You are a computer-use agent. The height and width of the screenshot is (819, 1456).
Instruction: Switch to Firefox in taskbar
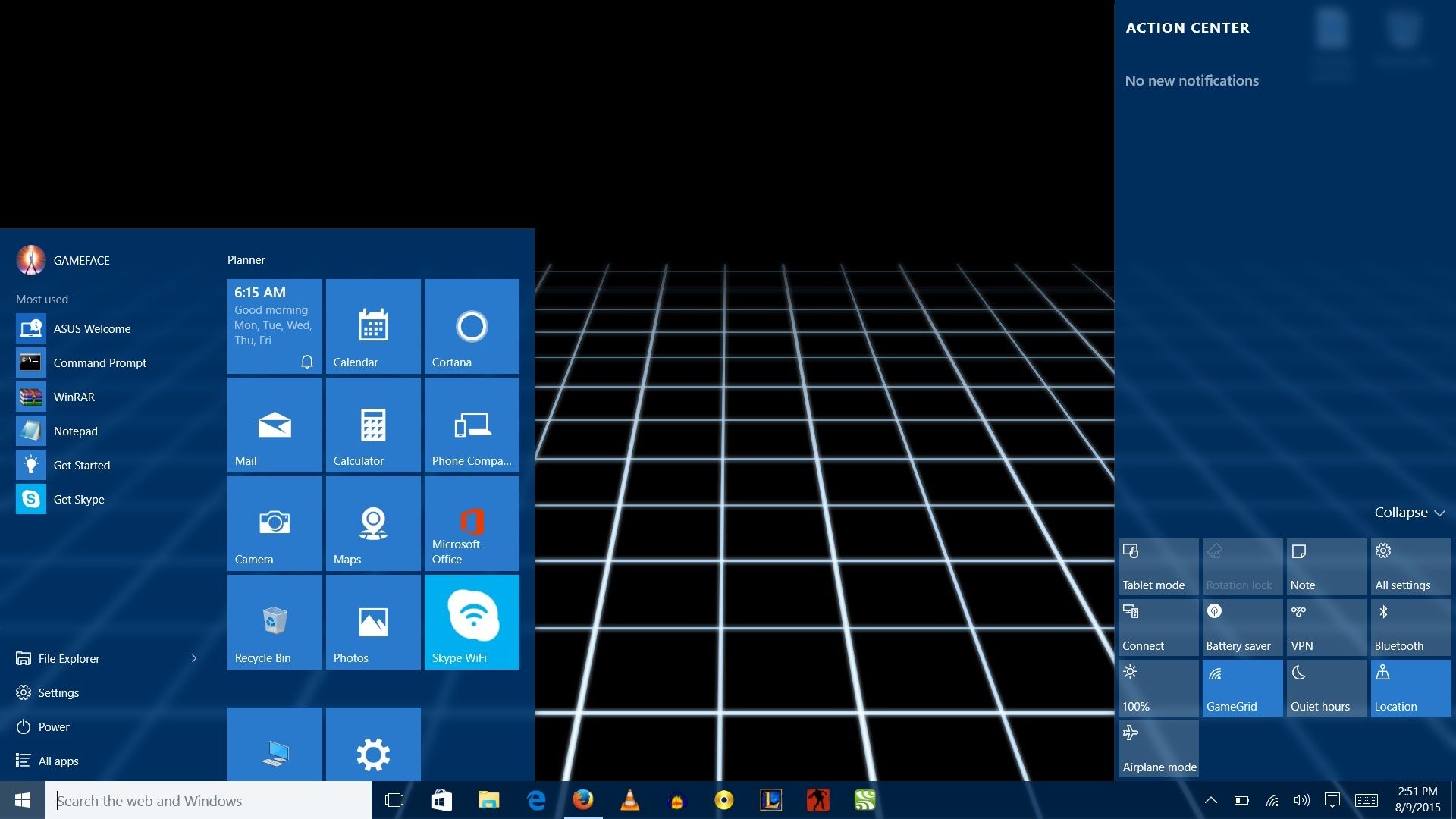[582, 800]
